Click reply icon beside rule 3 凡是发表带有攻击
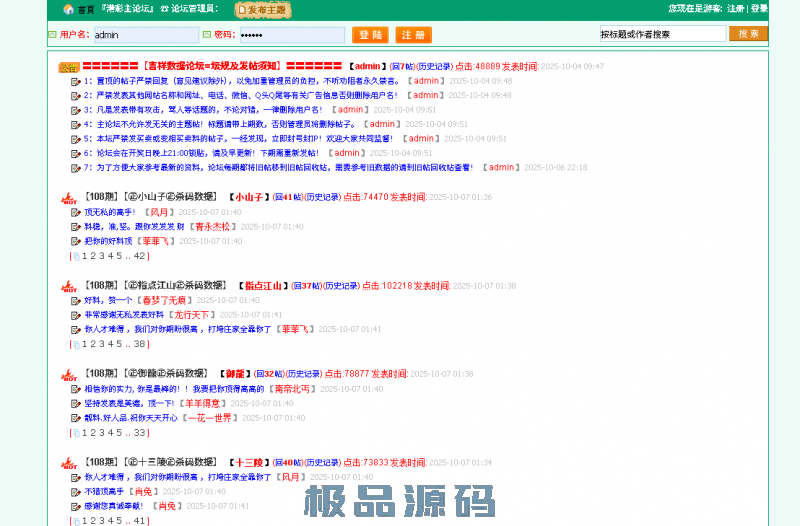This screenshot has width=800, height=526. coord(76,110)
